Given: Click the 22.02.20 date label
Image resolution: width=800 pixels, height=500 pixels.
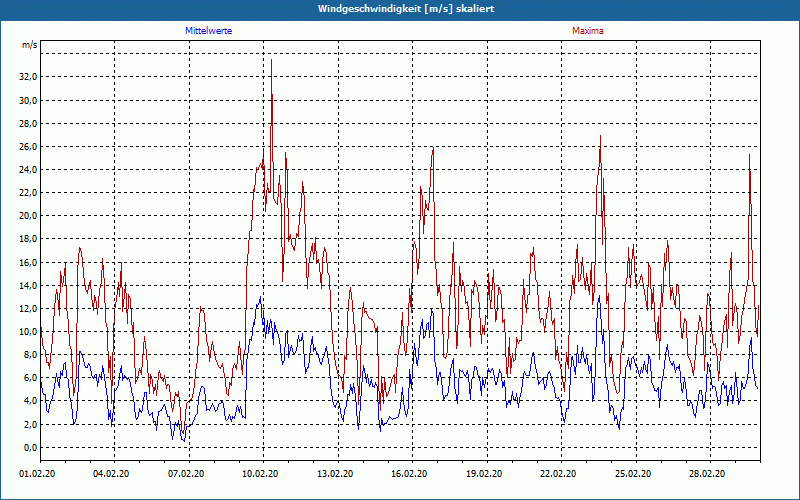Looking at the screenshot, I should pos(559,474).
